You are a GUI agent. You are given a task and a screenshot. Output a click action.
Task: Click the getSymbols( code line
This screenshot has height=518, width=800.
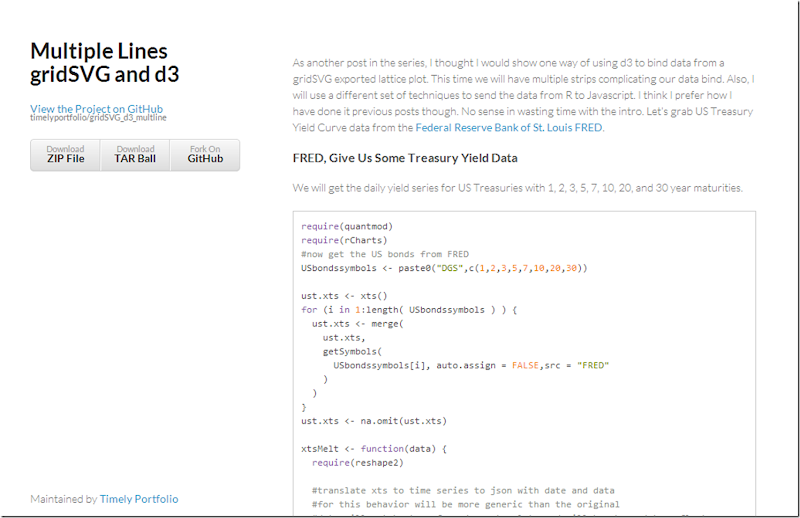(352, 351)
